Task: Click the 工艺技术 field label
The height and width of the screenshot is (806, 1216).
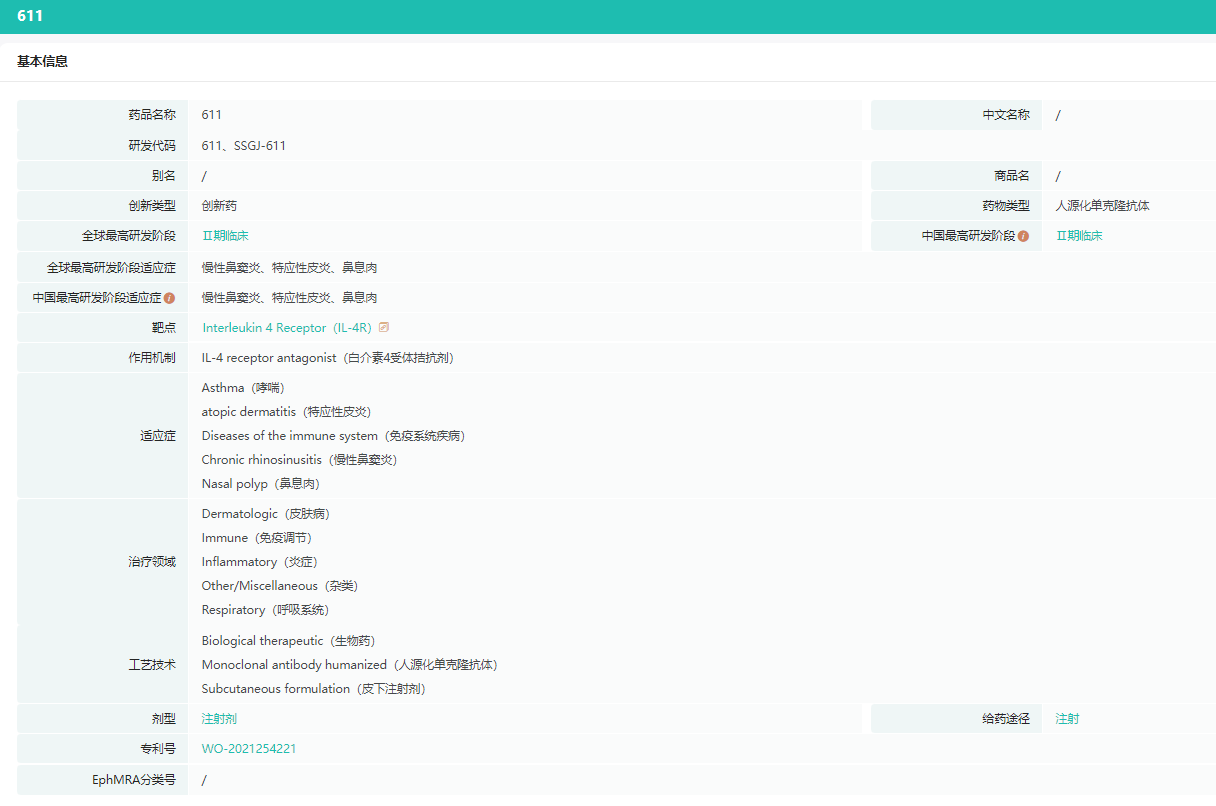Action: tap(152, 665)
